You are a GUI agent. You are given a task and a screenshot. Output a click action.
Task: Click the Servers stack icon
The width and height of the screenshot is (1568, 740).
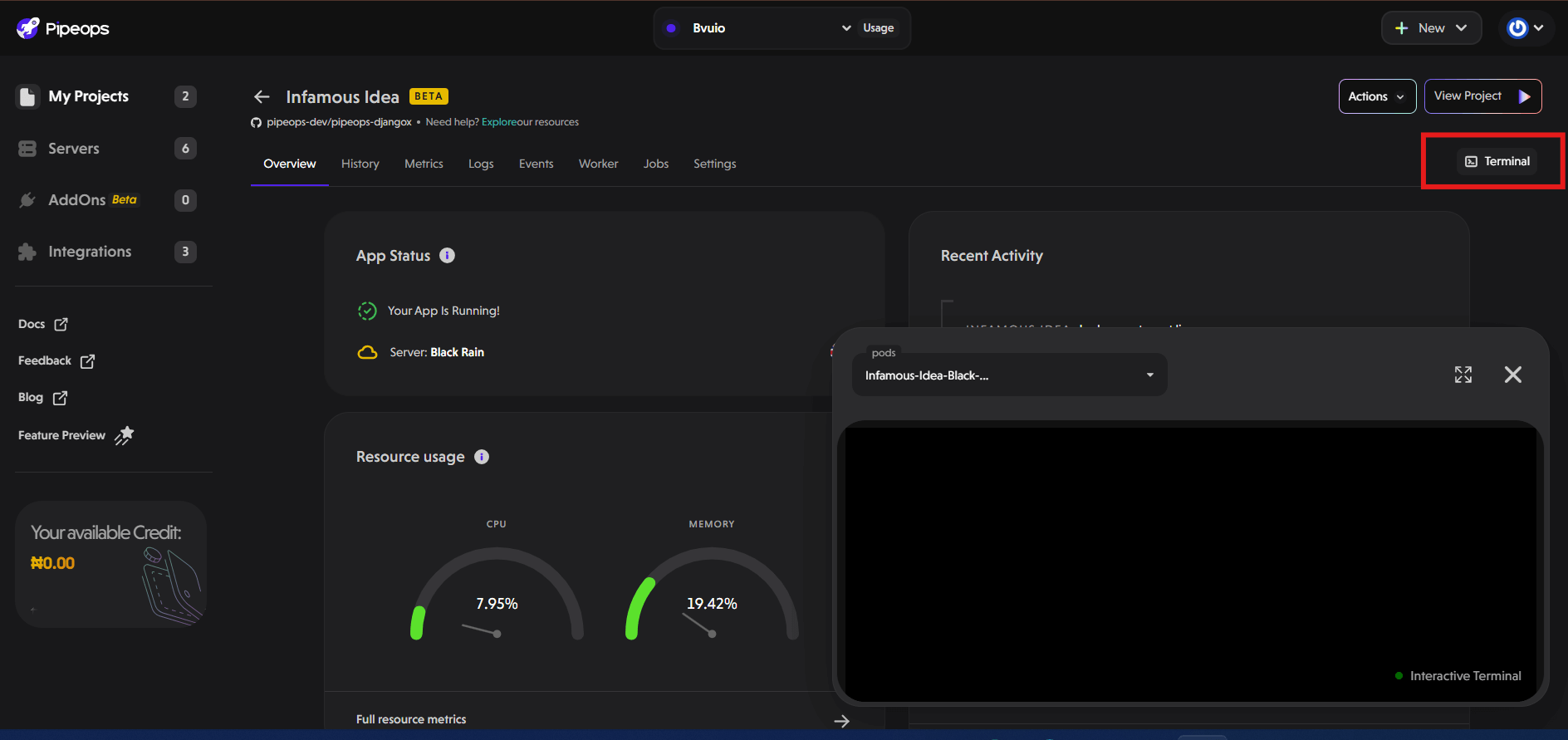(27, 149)
